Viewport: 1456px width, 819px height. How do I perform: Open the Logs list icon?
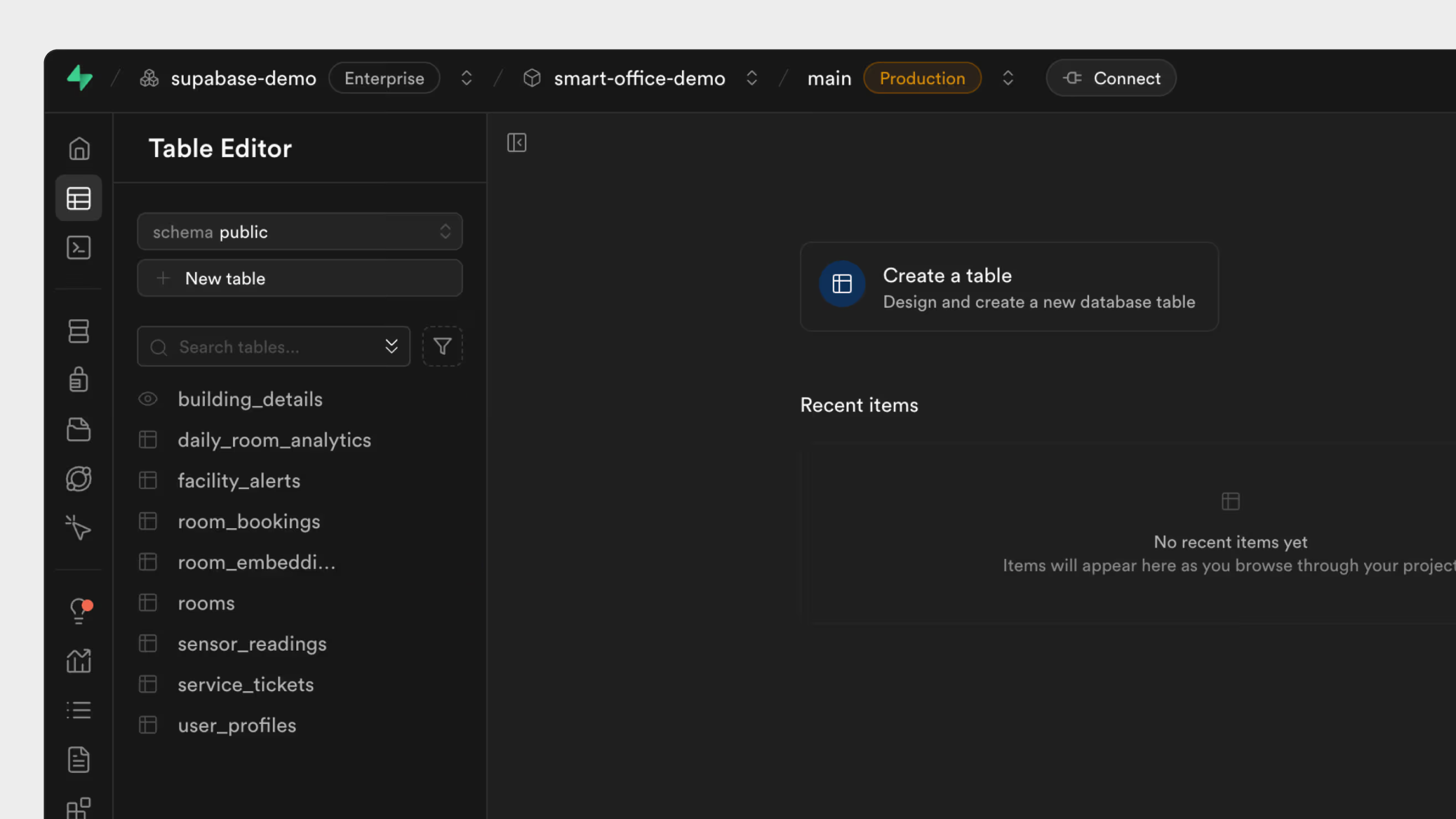tap(78, 710)
